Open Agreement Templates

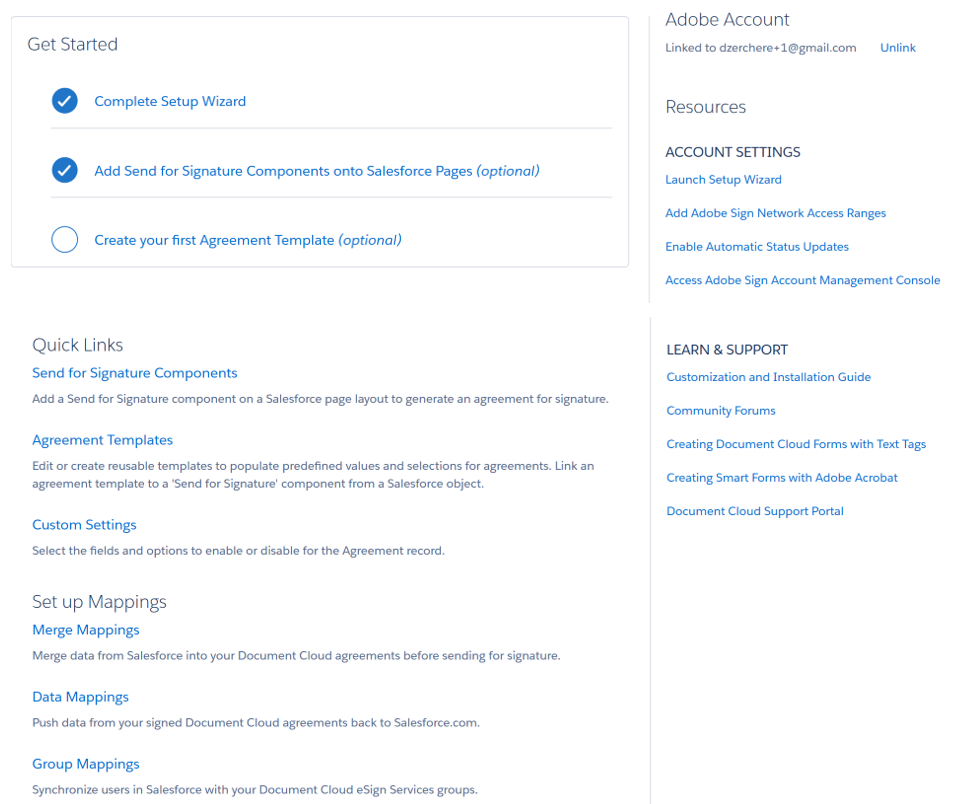pyautogui.click(x=102, y=439)
